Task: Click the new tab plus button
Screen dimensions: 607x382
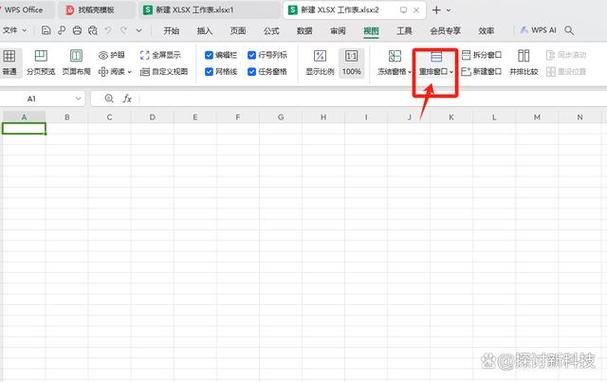Action: (436, 10)
